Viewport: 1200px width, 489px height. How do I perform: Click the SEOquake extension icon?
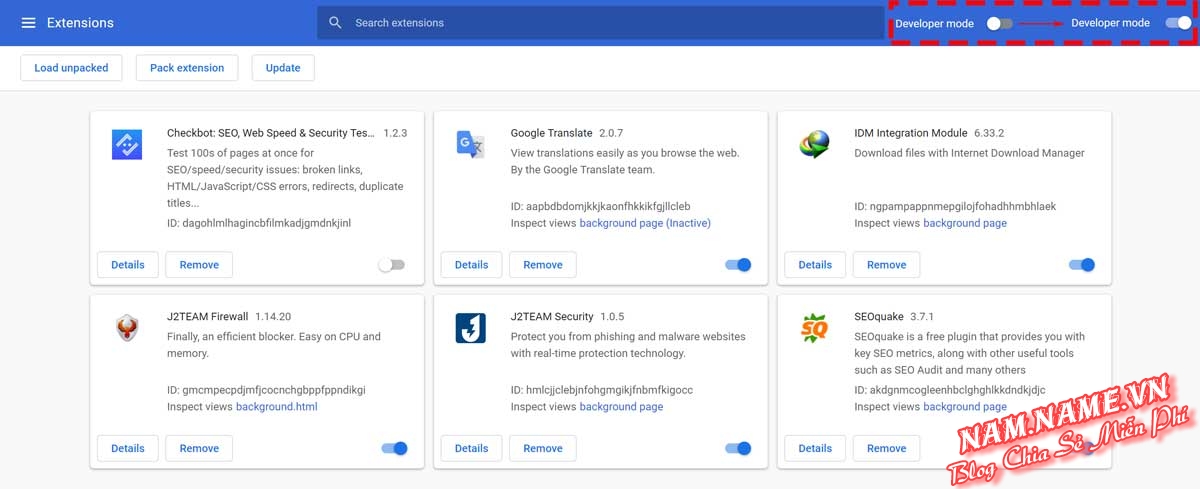[x=814, y=327]
